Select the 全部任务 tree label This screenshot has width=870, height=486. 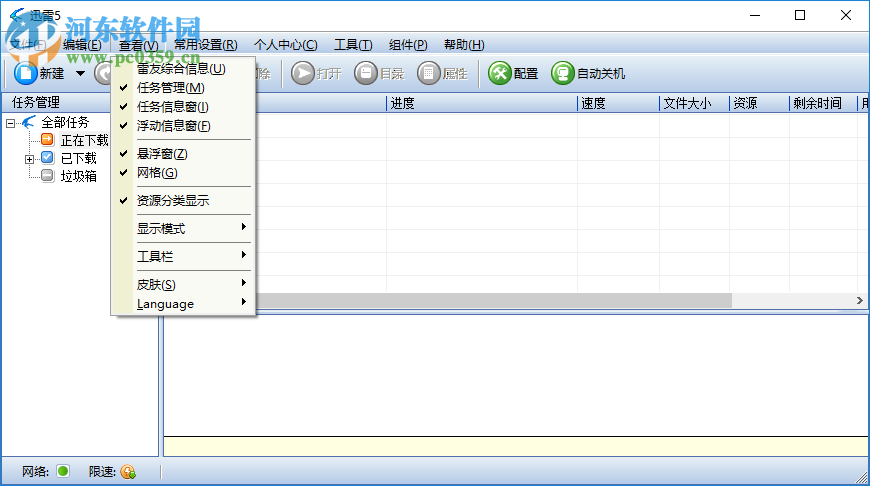click(65, 122)
